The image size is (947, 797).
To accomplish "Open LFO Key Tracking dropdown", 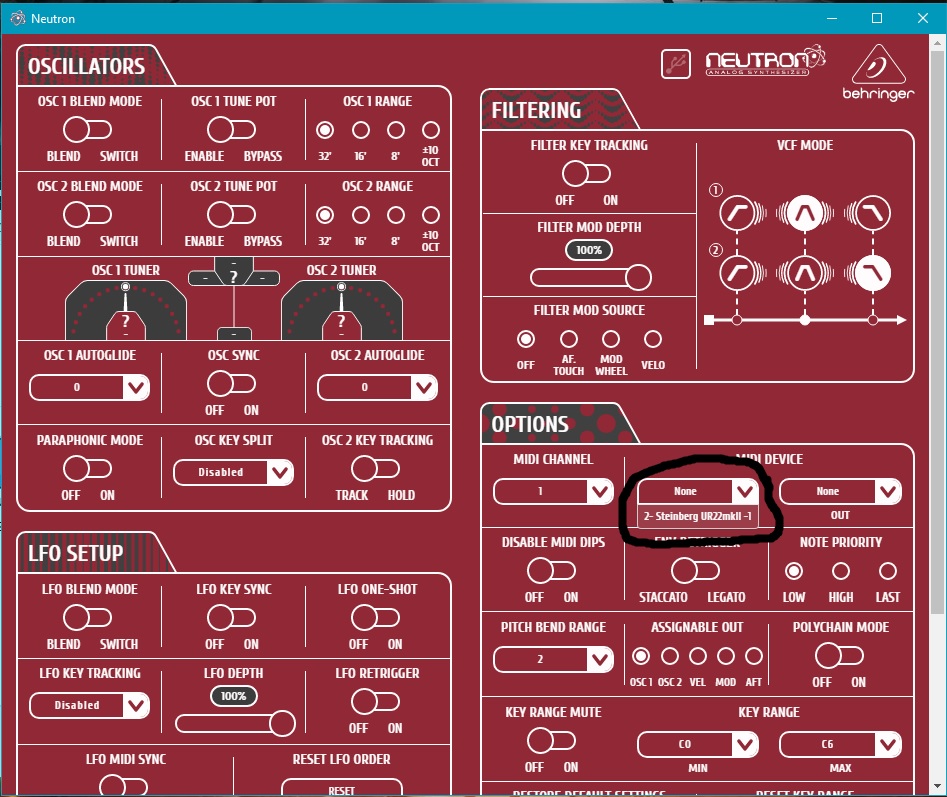I will 89,705.
